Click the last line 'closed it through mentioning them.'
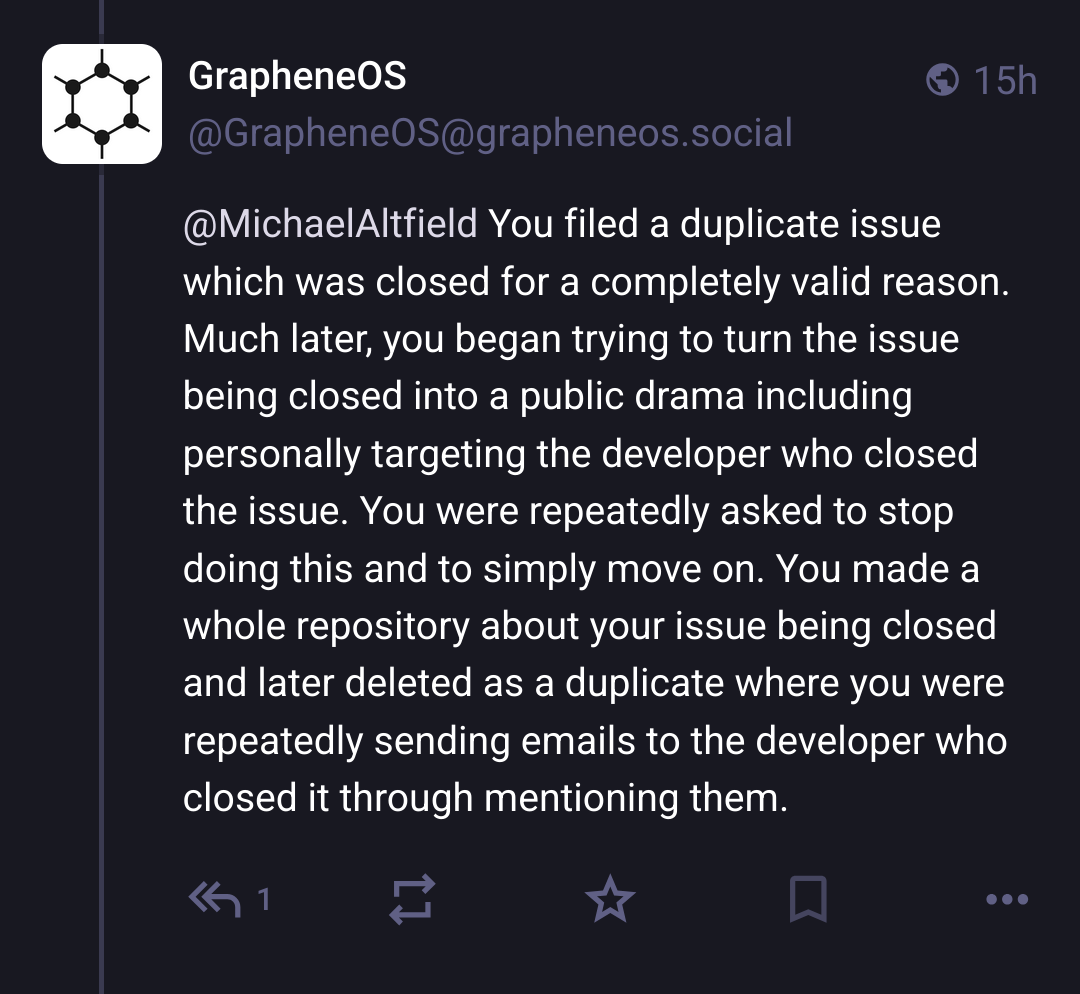This screenshot has height=994, width=1080. tap(485, 798)
